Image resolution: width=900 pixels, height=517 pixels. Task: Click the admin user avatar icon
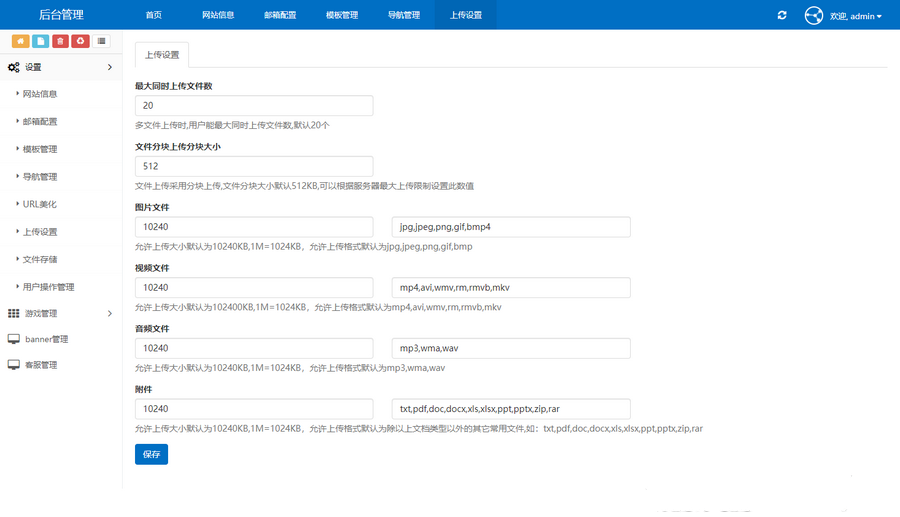click(814, 15)
